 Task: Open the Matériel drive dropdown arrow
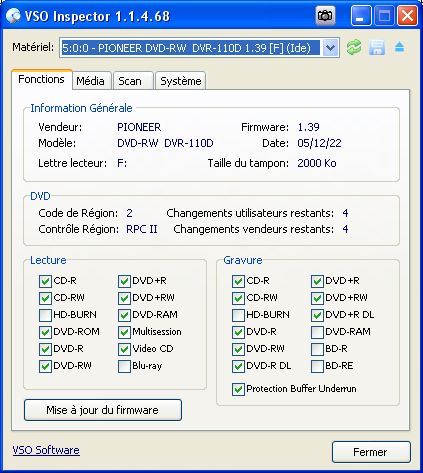[330, 48]
